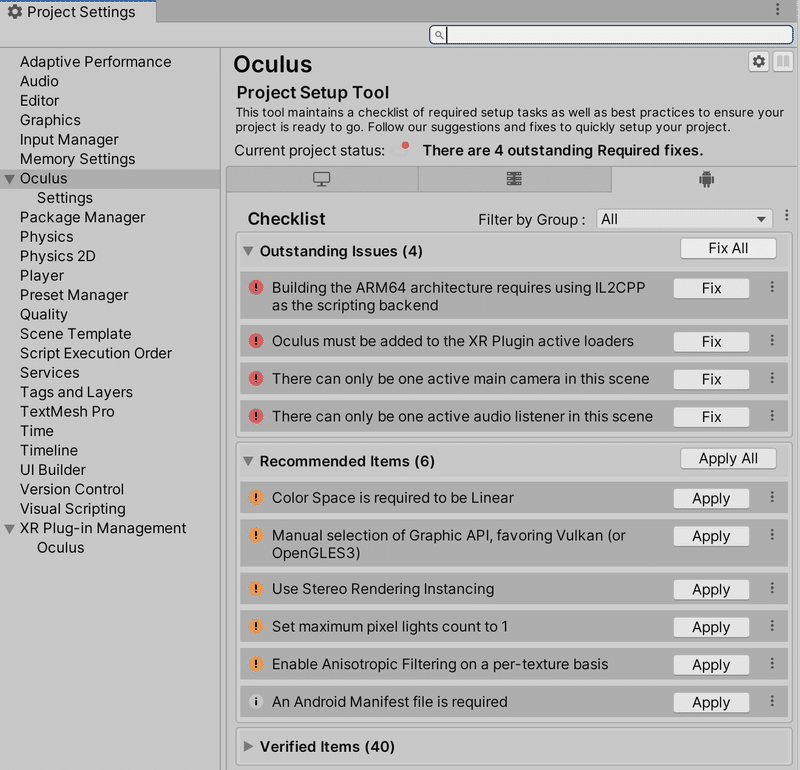
Task: Apply maximum pixel lights count recommendation
Action: pos(711,627)
